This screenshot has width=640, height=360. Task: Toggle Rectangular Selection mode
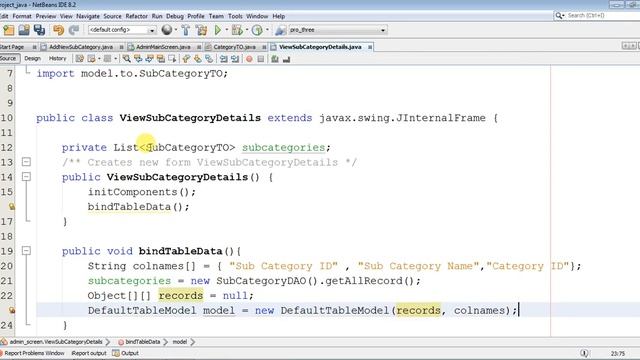(172, 59)
